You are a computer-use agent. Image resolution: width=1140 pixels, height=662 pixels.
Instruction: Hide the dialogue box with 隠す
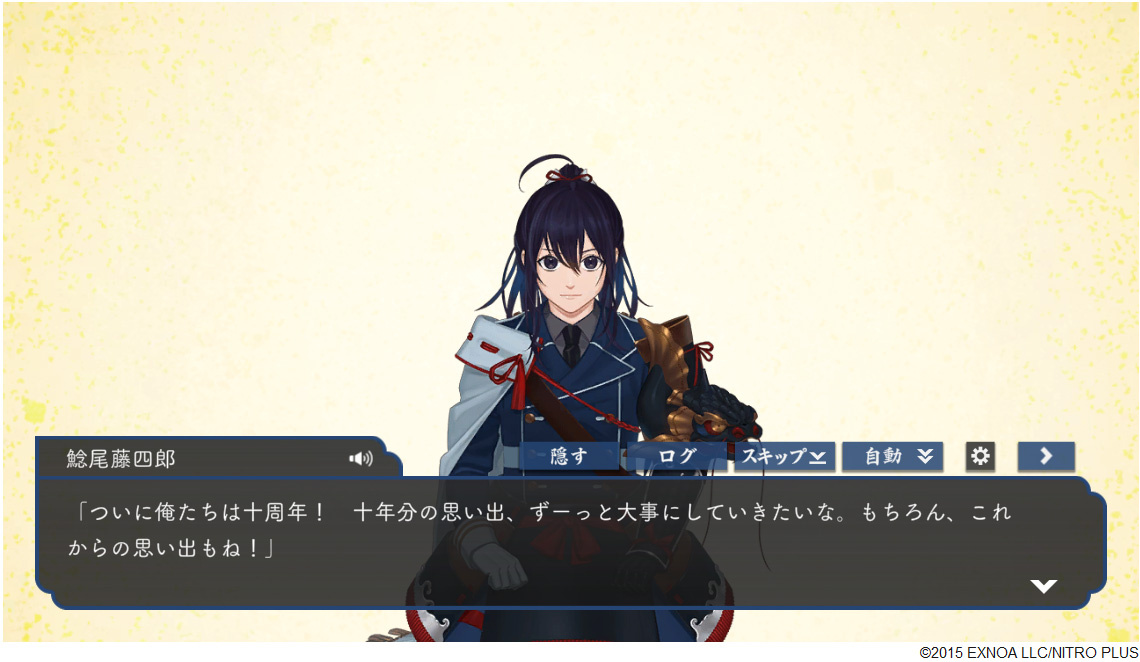(569, 456)
